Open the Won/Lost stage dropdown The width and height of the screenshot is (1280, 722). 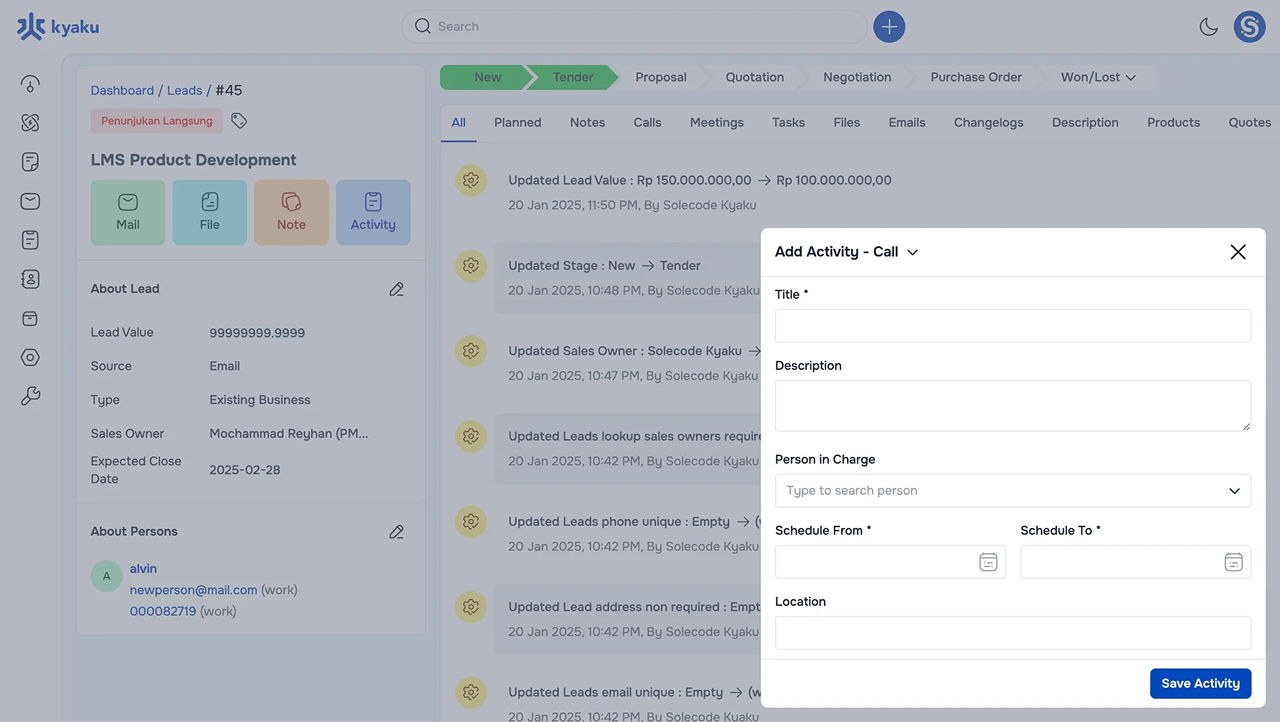(1098, 77)
